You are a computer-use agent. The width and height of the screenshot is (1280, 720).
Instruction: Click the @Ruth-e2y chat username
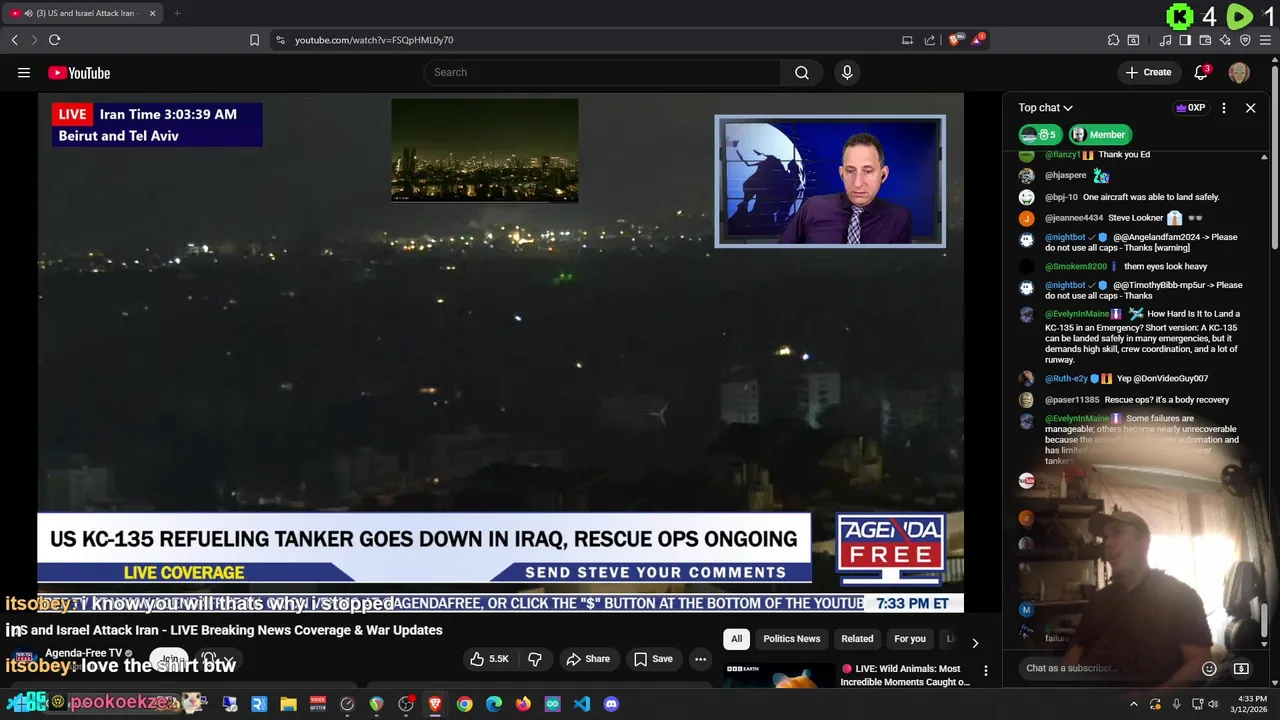coord(1066,379)
